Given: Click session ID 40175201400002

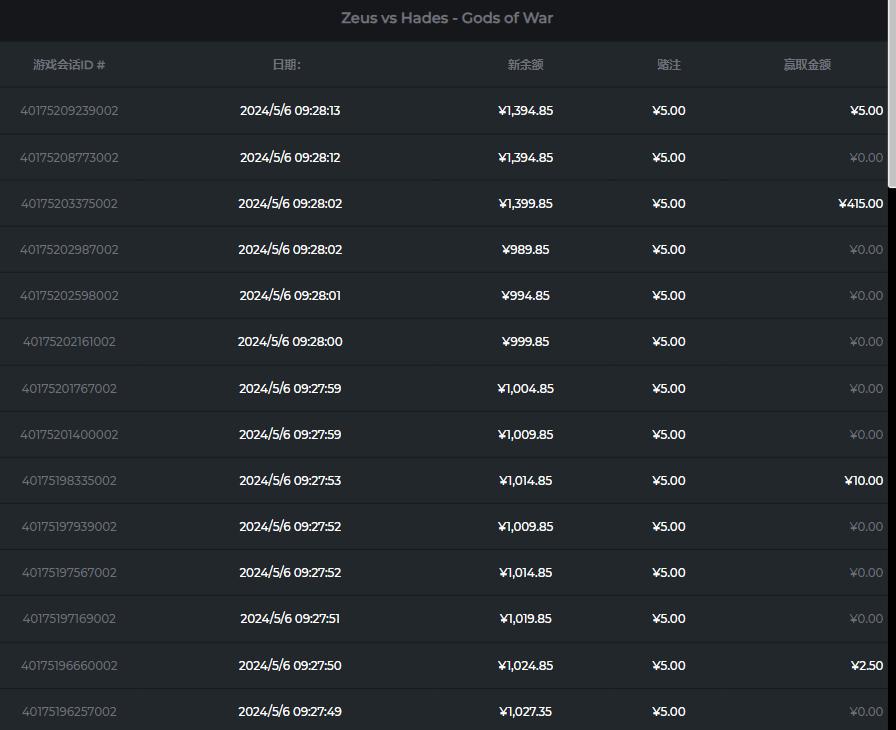Looking at the screenshot, I should coord(69,435).
